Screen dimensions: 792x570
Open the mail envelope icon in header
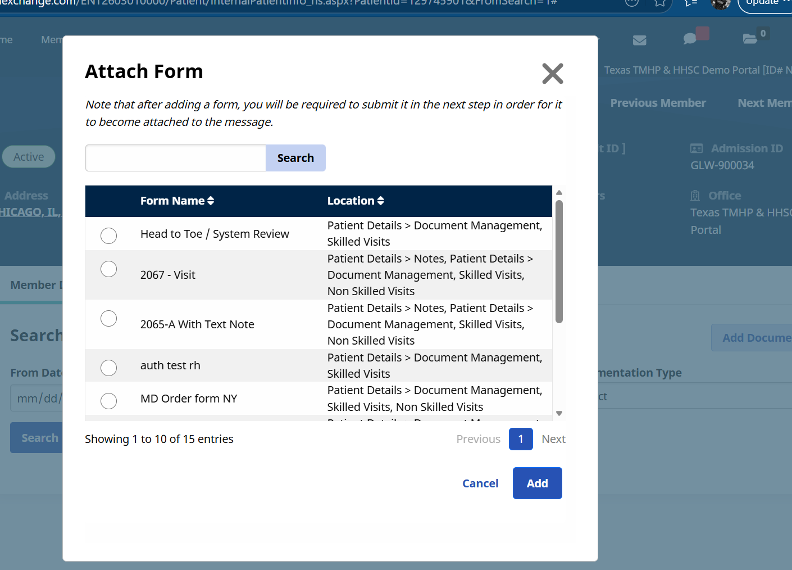[x=639, y=40]
